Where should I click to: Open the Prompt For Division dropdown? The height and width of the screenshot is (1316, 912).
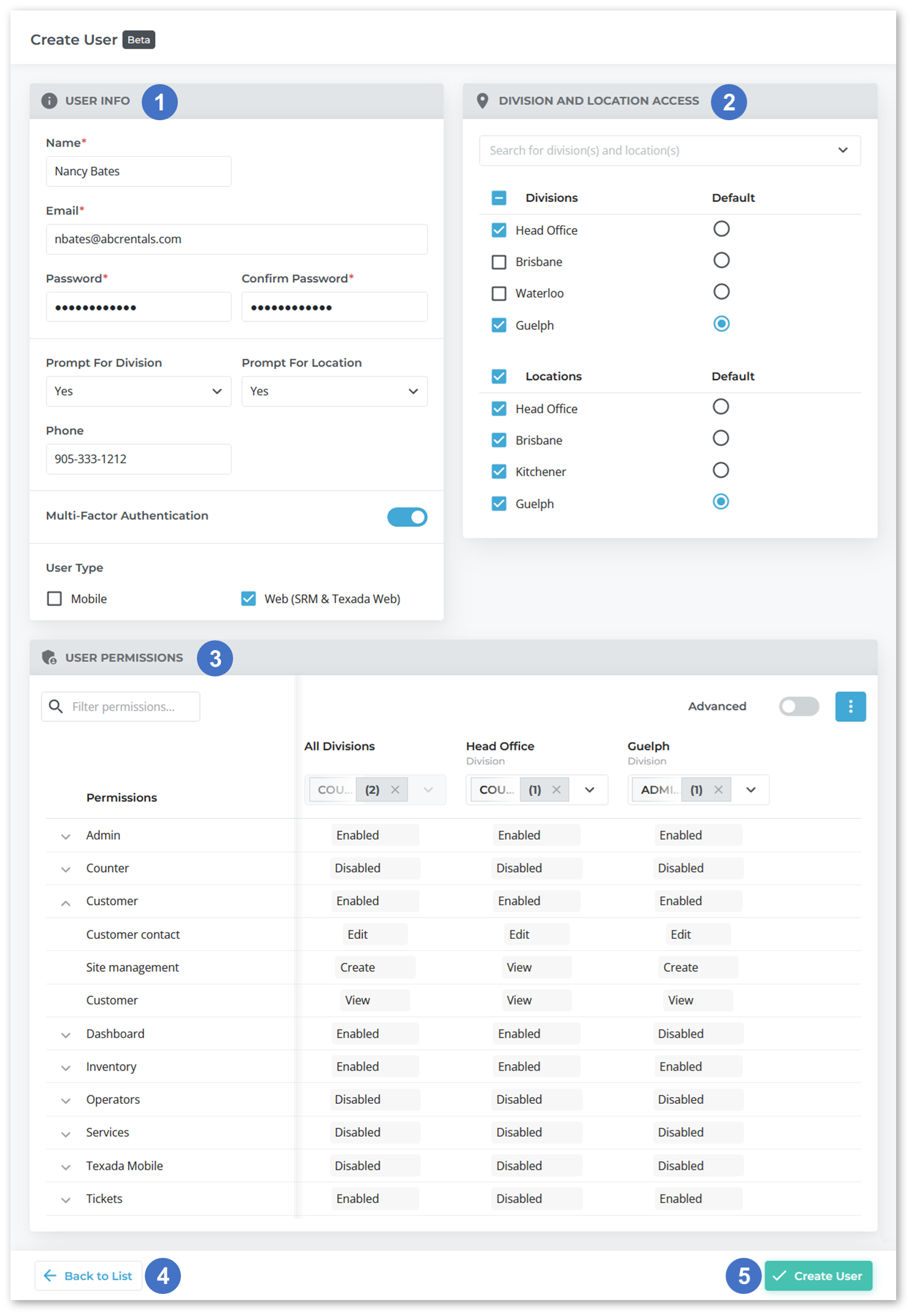(x=139, y=391)
